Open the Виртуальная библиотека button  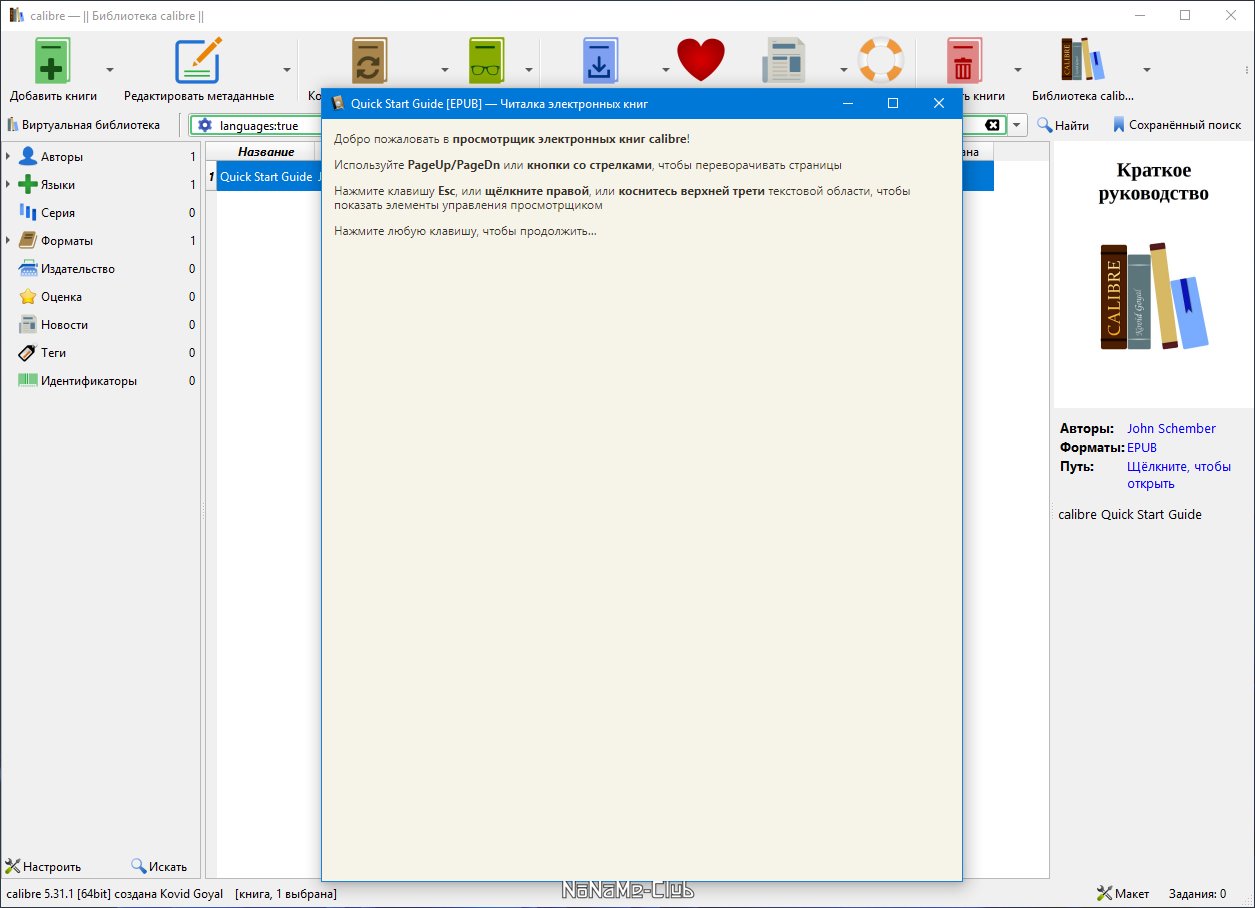(x=83, y=125)
